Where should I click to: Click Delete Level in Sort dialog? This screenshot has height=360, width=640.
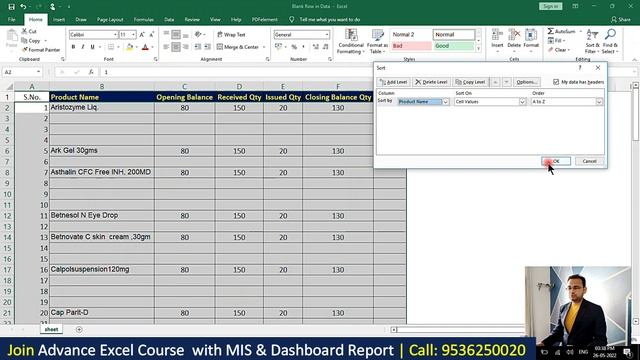tap(431, 82)
